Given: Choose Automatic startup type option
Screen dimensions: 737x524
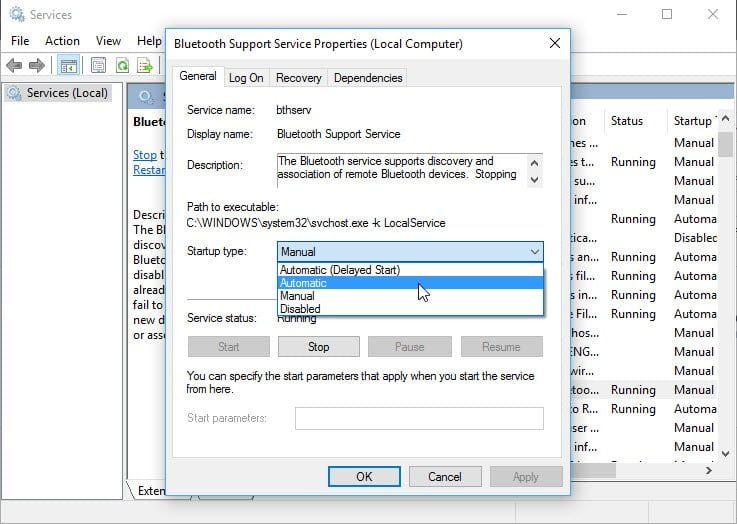Looking at the screenshot, I should [410, 283].
